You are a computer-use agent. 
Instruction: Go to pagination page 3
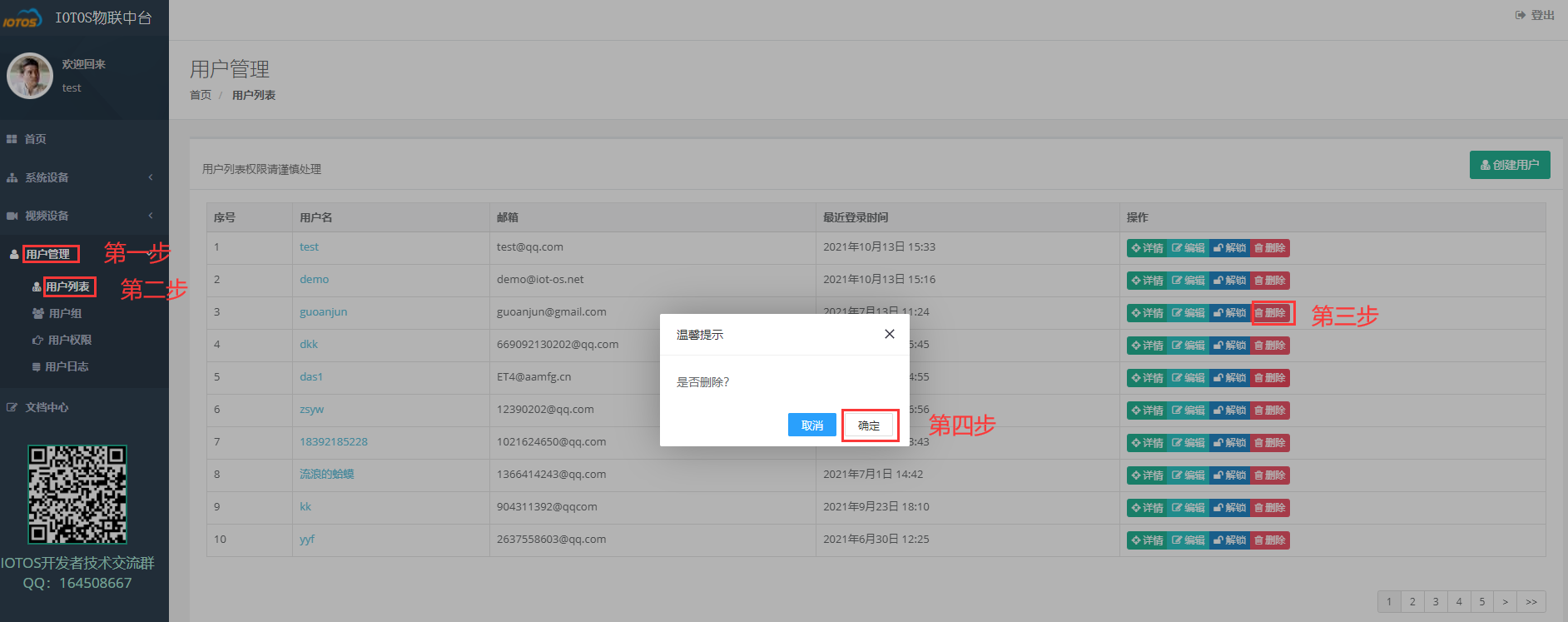coord(1436,601)
